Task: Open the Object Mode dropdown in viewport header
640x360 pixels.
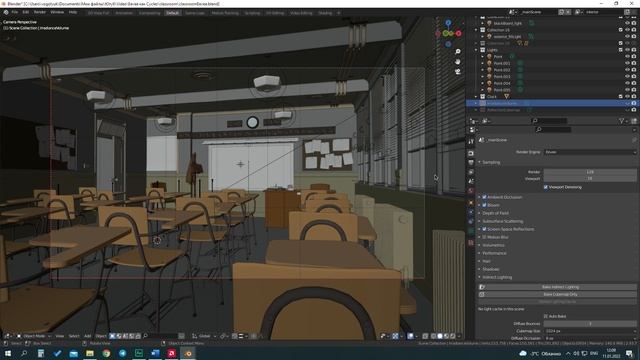Action: click(x=33, y=336)
